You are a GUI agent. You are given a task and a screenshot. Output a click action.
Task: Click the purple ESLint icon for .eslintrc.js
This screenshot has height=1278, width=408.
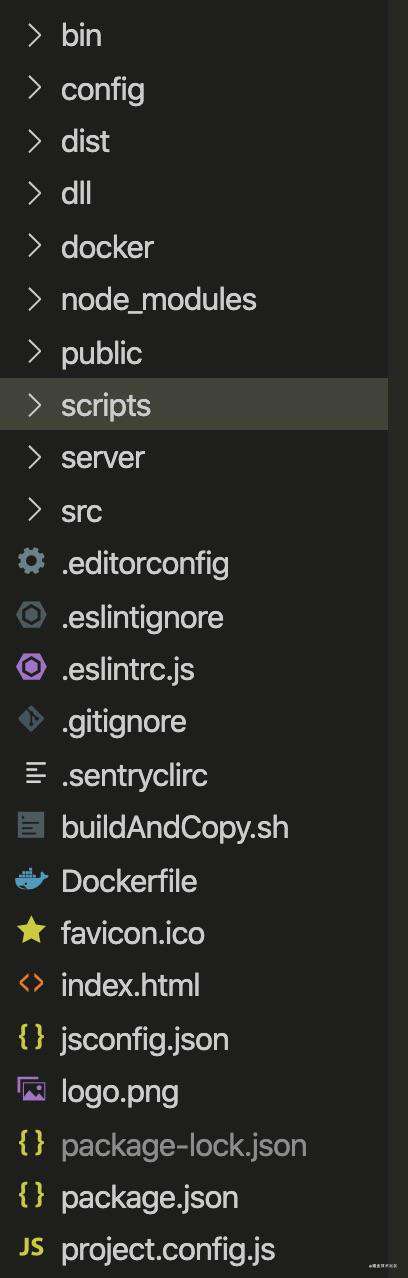point(32,668)
